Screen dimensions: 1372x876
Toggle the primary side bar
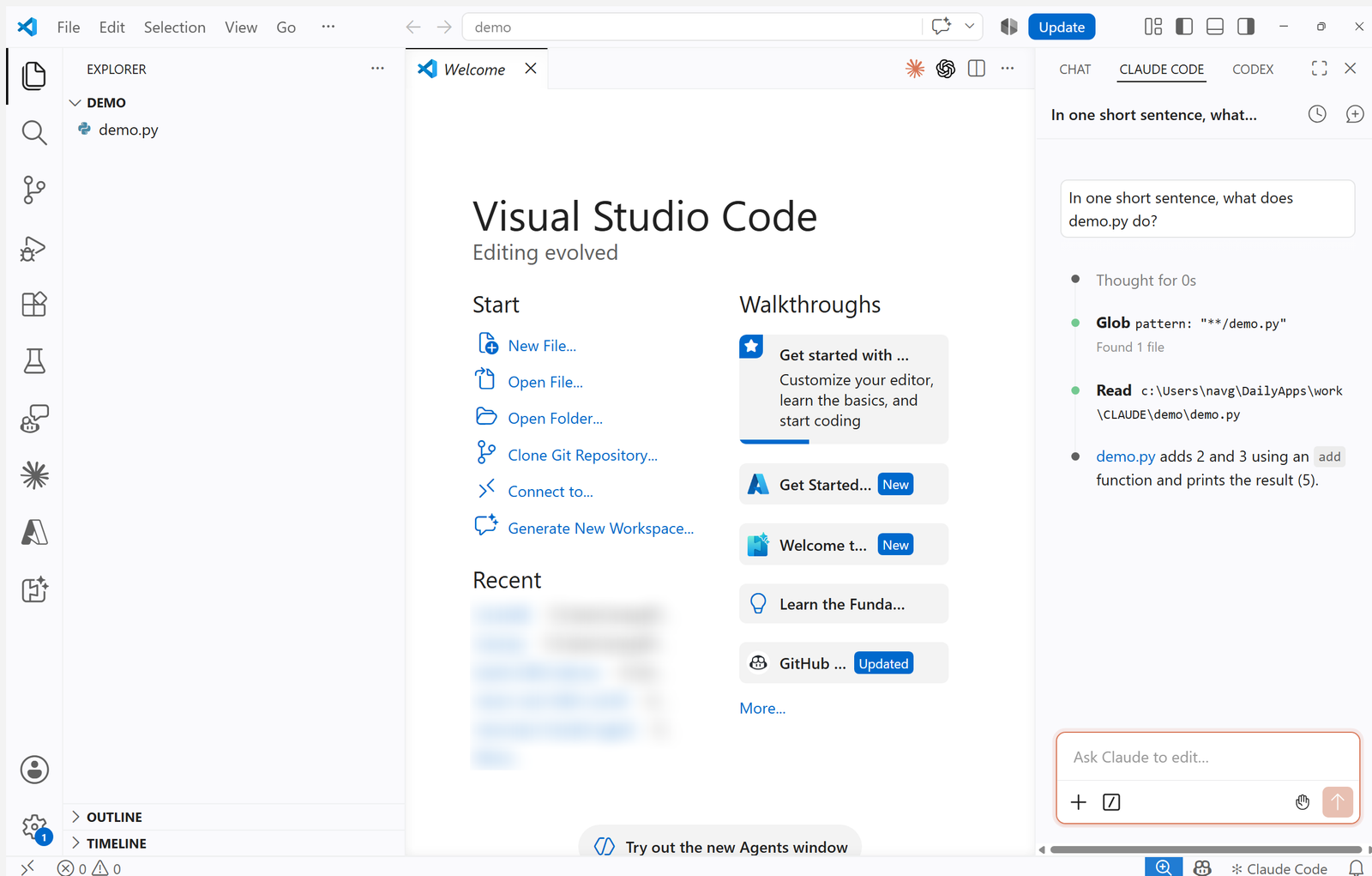[1184, 27]
